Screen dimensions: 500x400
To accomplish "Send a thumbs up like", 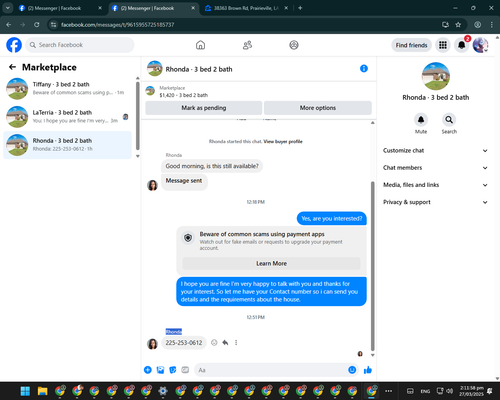I will (368, 370).
